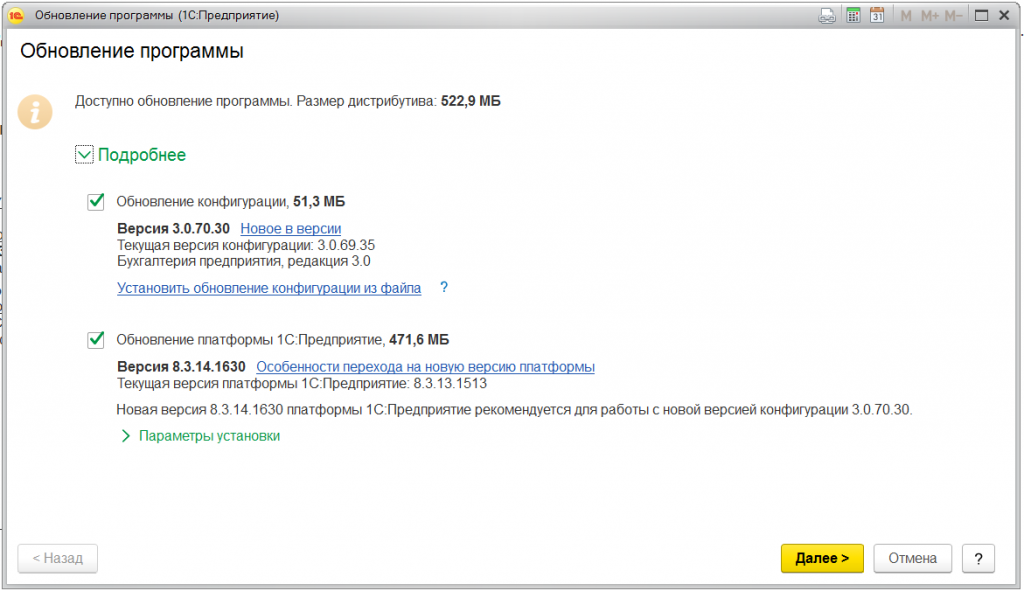Click the help ? button at bottom

pyautogui.click(x=978, y=558)
